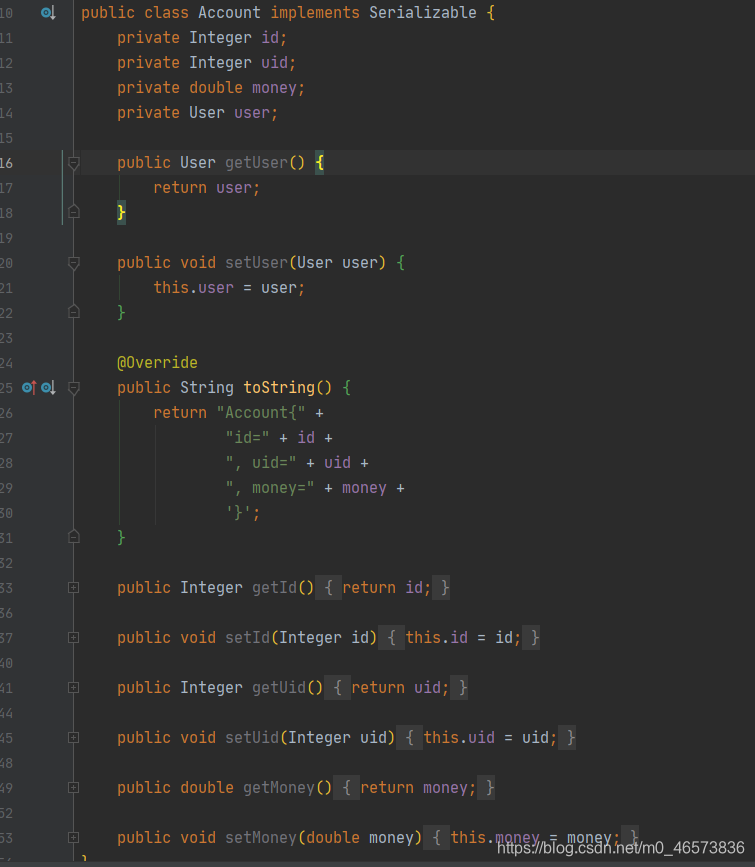Click the 'double' keyword in 'private double money;'
Image resolution: width=755 pixels, height=867 pixels.
(x=216, y=87)
